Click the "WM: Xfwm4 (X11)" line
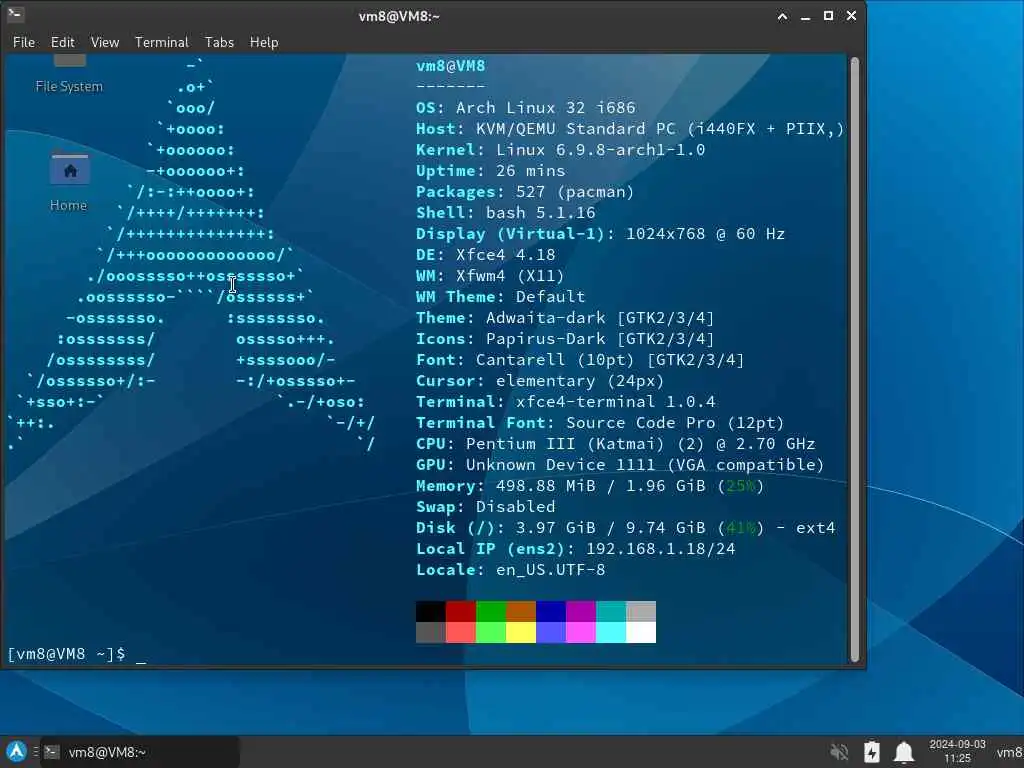1024x768 pixels. 490,276
